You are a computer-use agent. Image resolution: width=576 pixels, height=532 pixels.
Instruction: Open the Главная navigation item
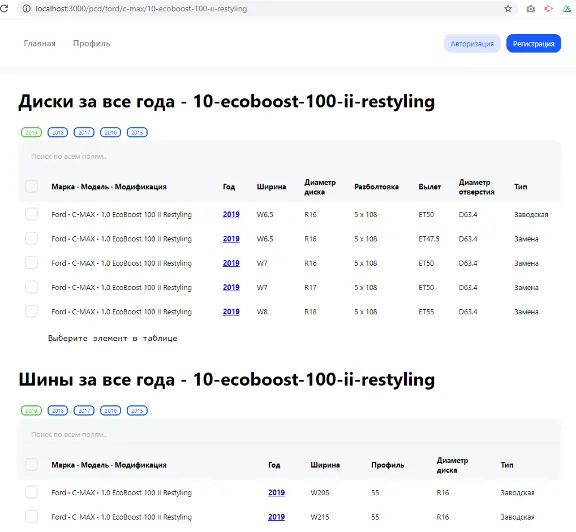click(39, 43)
